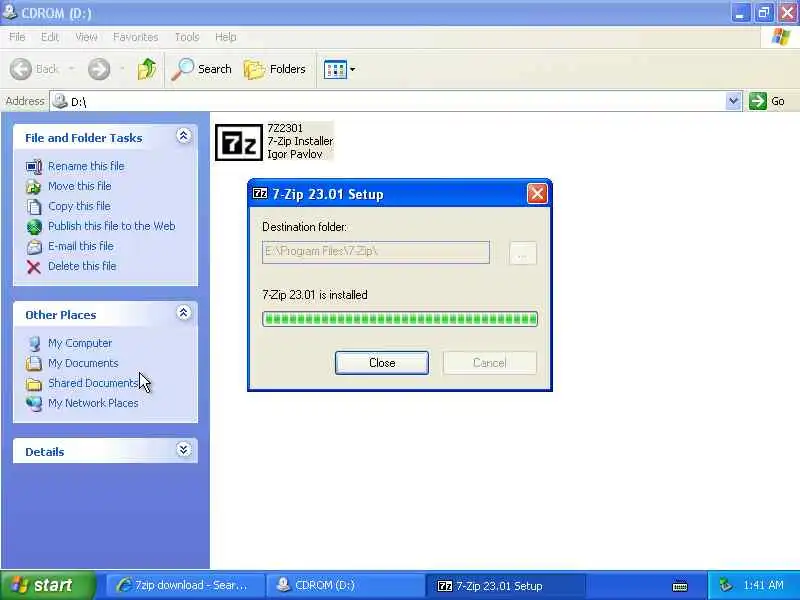Click Delete this file
Viewport: 800px width, 600px height.
point(82,266)
